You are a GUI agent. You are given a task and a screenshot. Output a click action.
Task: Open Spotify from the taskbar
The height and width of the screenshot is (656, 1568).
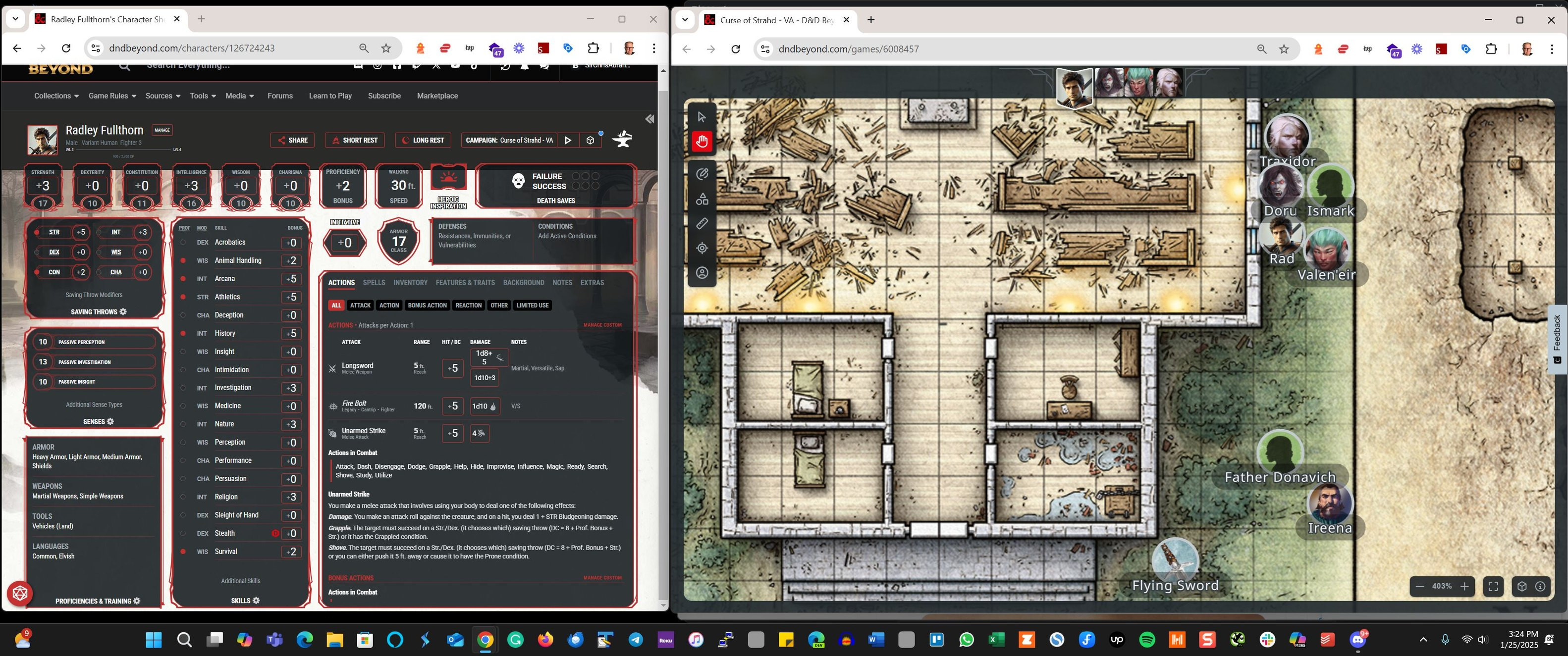pos(1147,640)
